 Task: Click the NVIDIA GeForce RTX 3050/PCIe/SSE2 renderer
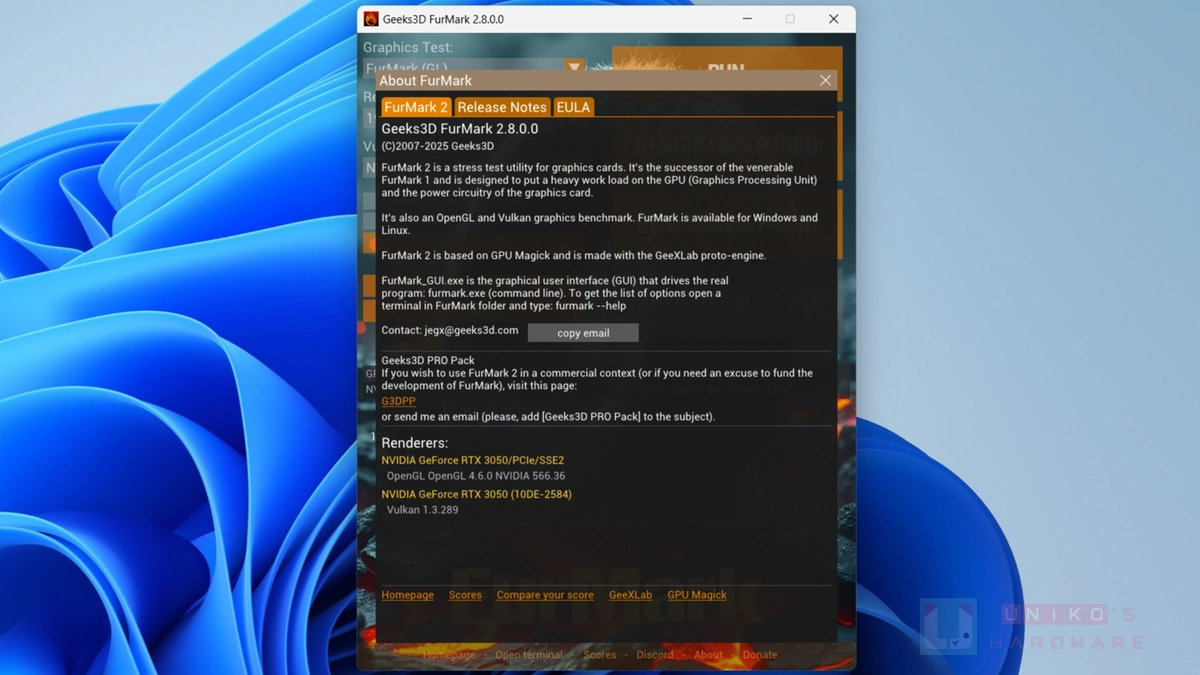click(x=472, y=461)
